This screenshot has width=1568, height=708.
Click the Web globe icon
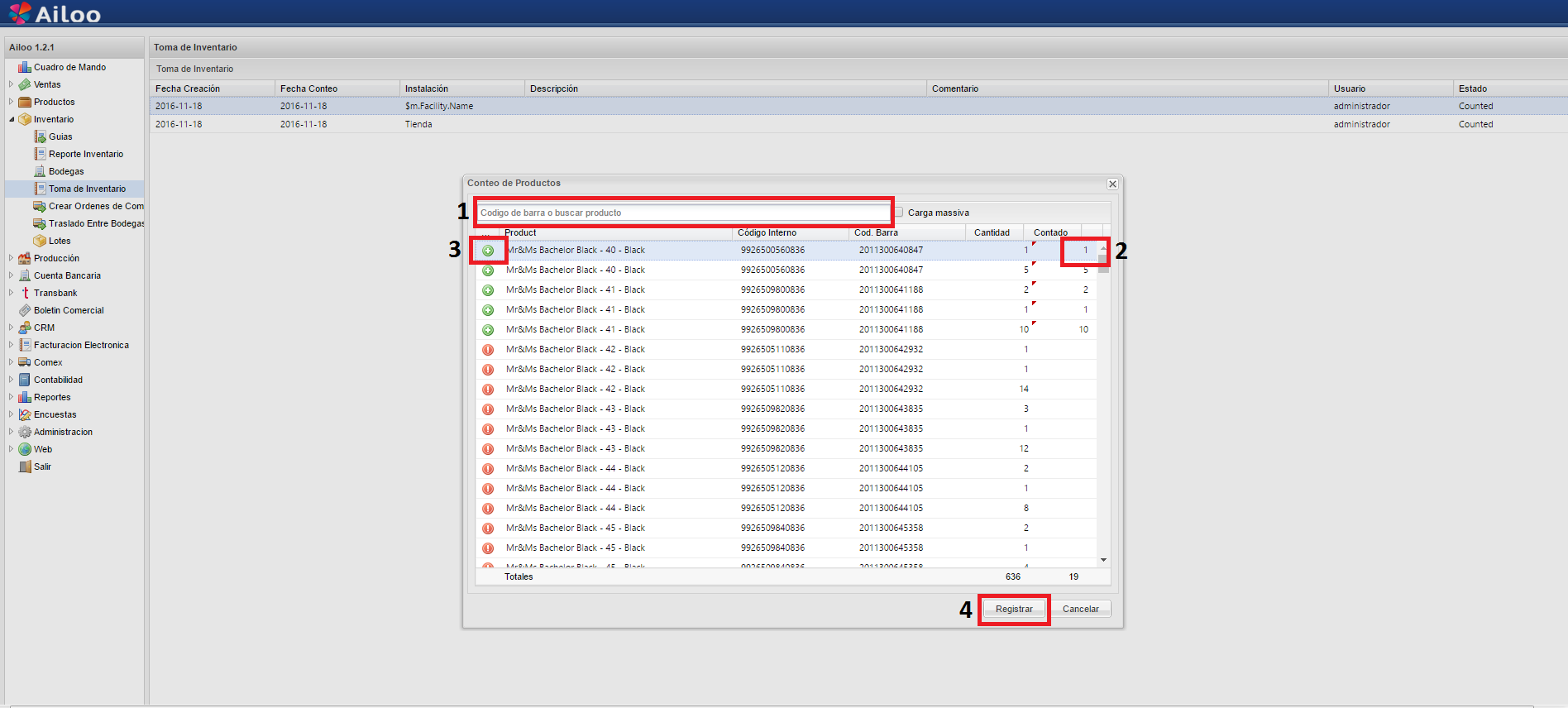click(25, 449)
